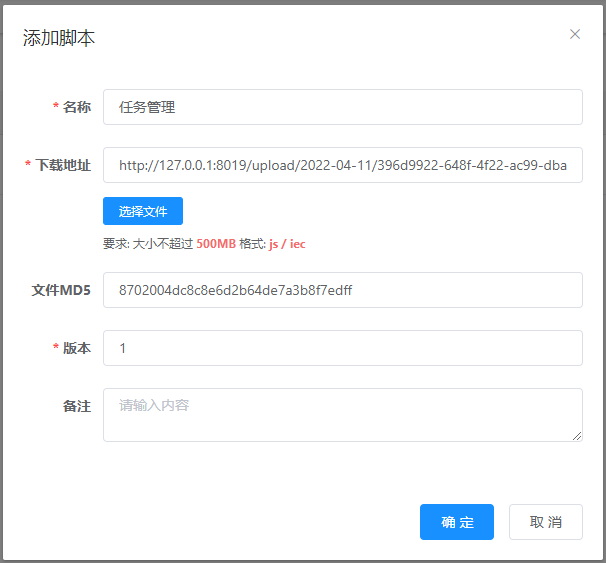
Task: Click the 添加脚本 dialog title
Action: coord(59,38)
